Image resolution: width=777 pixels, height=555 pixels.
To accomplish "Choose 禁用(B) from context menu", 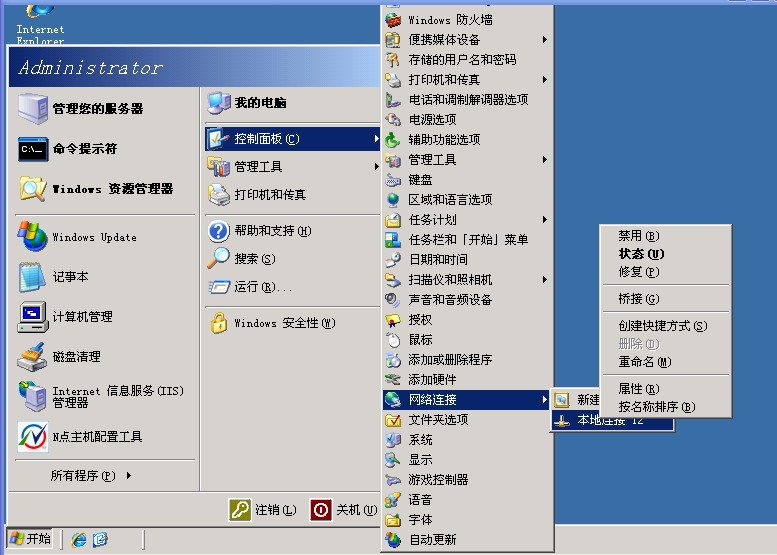I will 666,235.
